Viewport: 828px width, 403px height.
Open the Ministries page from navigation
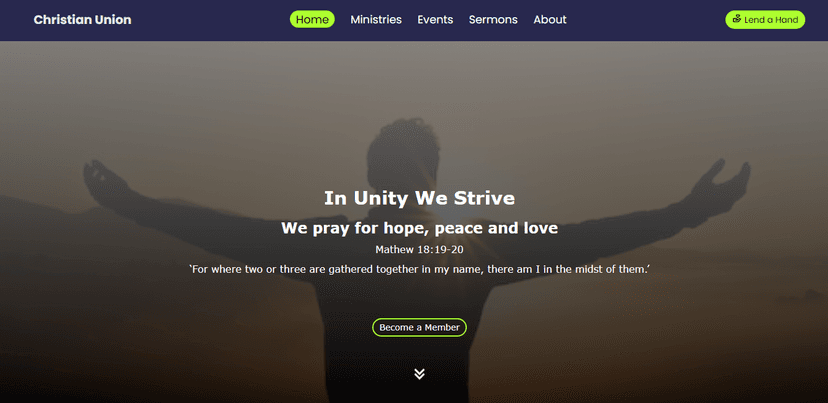pyautogui.click(x=376, y=20)
